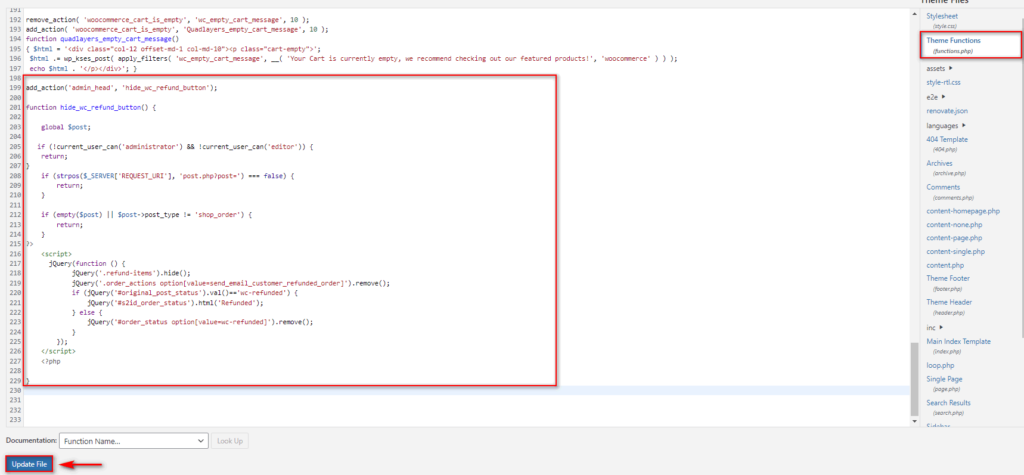The image size is (1024, 475).
Task: Expand the inc folder
Action: pos(935,327)
